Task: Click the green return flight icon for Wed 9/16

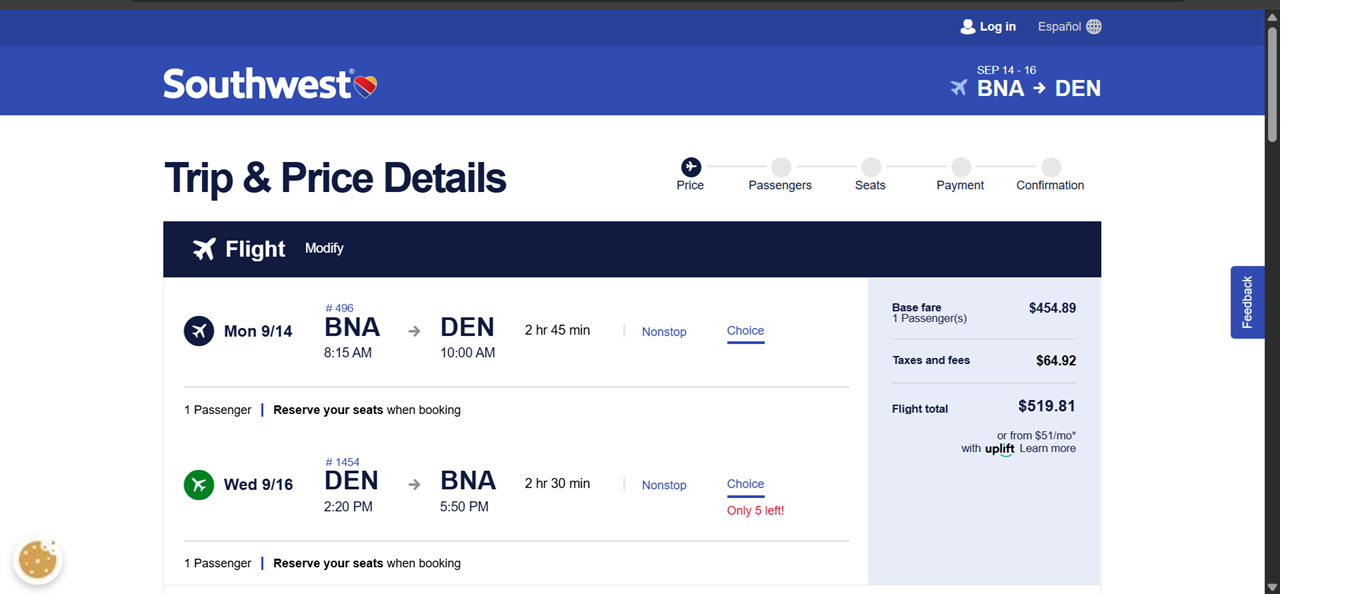Action: [x=199, y=485]
